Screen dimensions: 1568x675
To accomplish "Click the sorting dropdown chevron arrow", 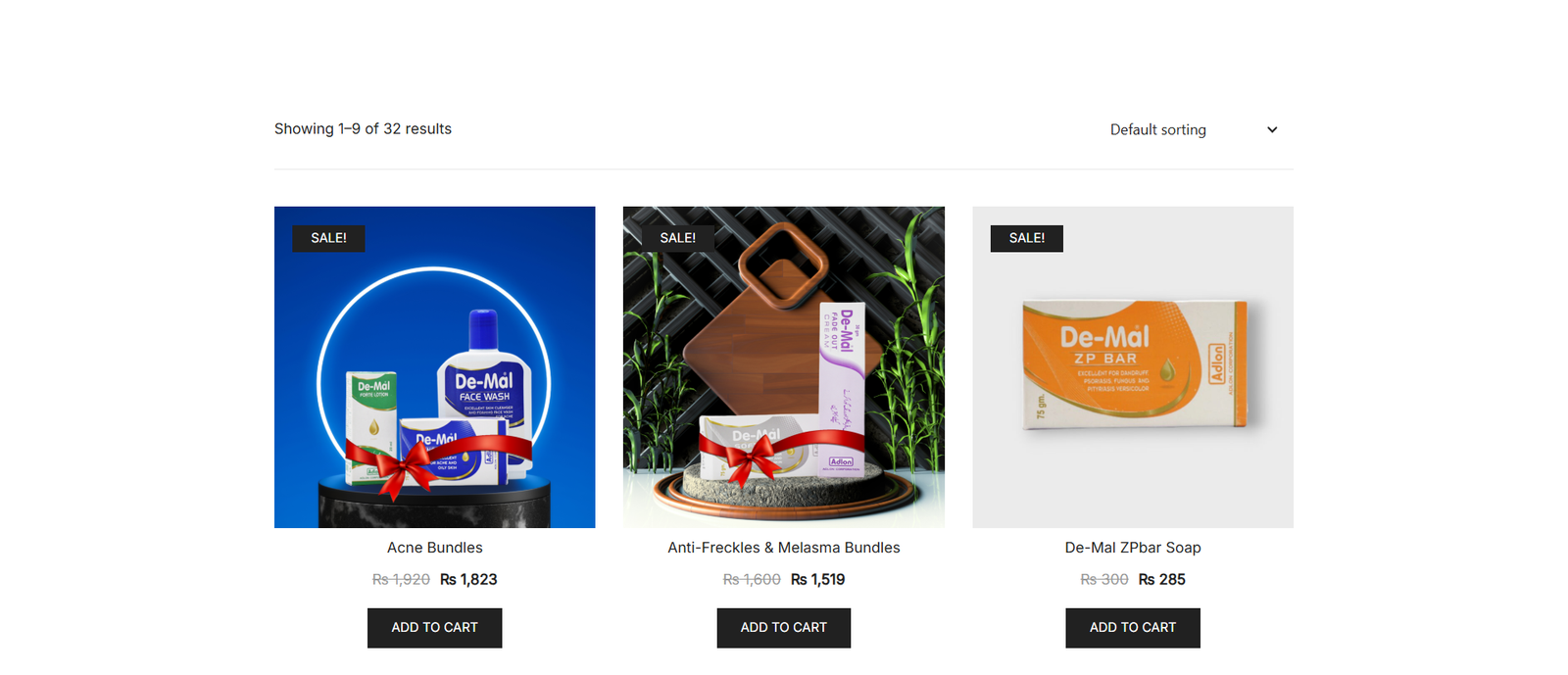I will pos(1272,129).
